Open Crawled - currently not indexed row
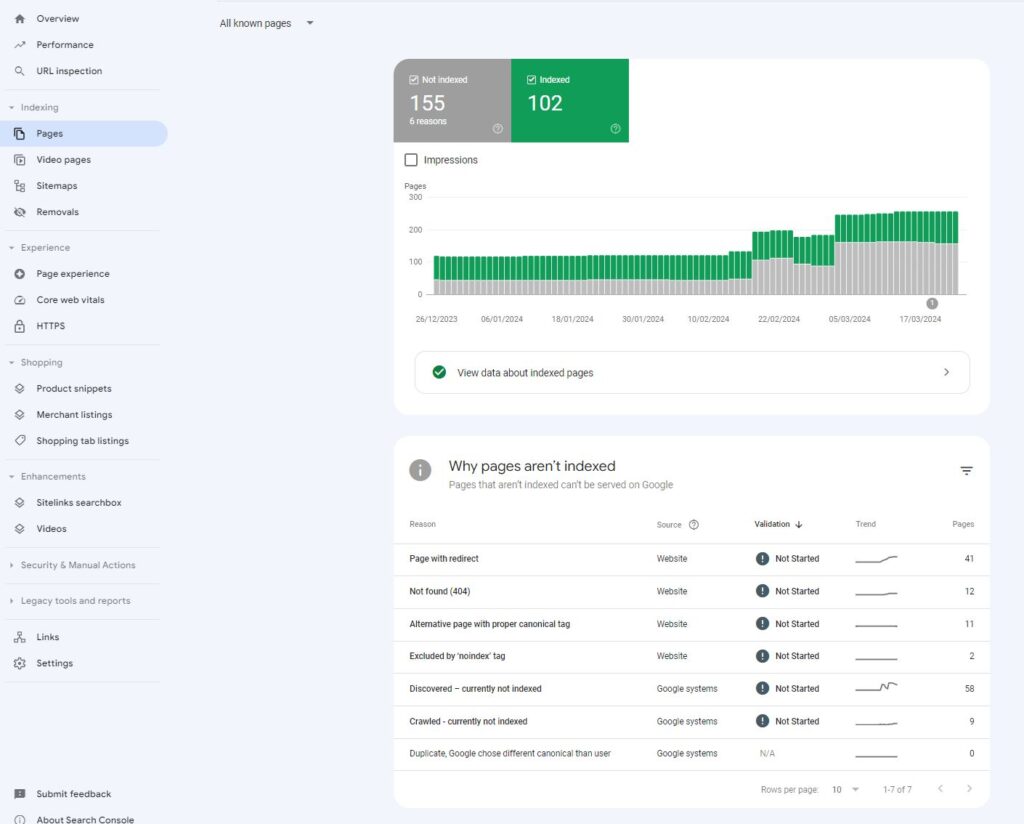Image resolution: width=1024 pixels, height=824 pixels. point(692,721)
